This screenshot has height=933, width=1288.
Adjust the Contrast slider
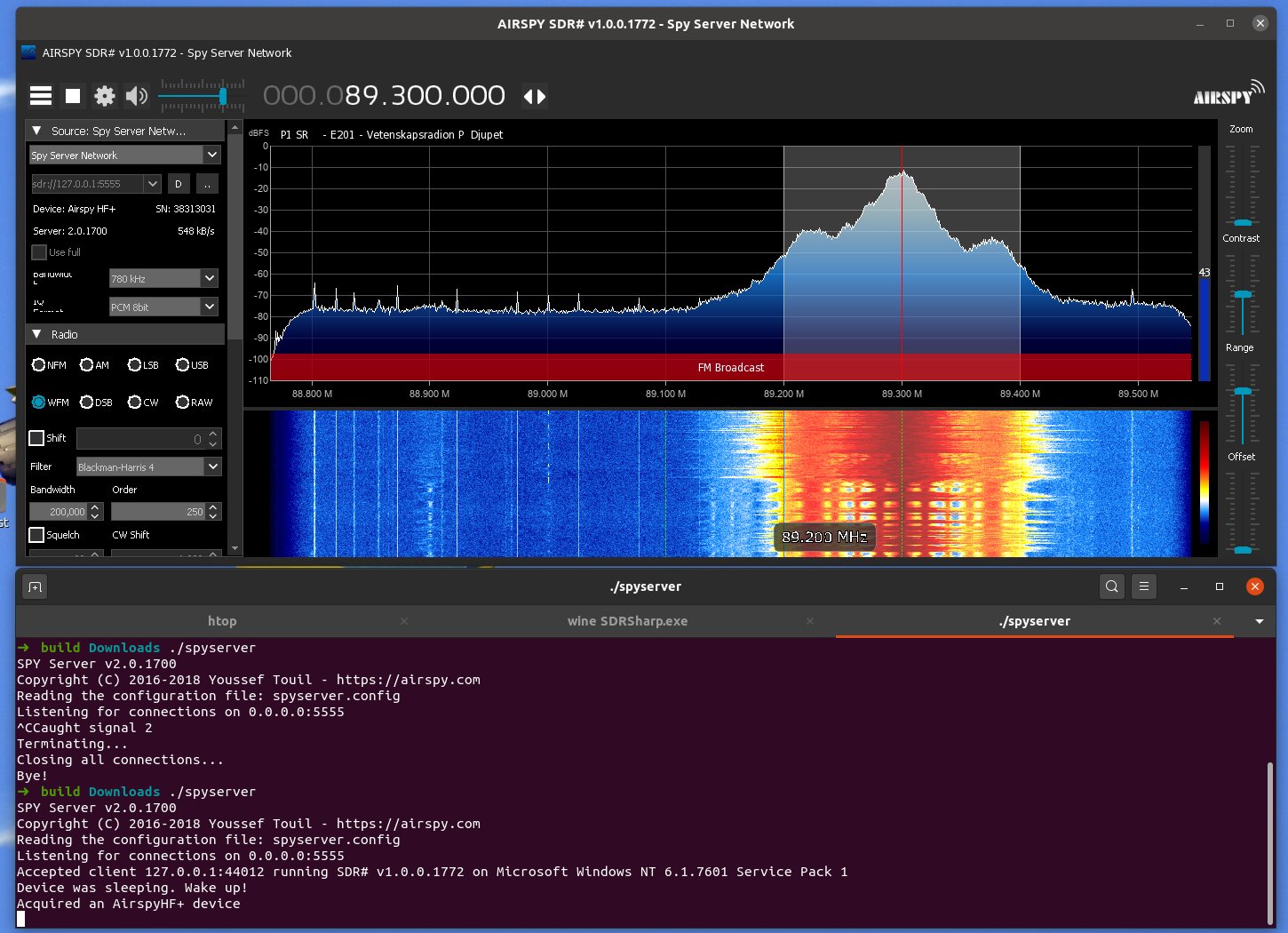coord(1242,293)
